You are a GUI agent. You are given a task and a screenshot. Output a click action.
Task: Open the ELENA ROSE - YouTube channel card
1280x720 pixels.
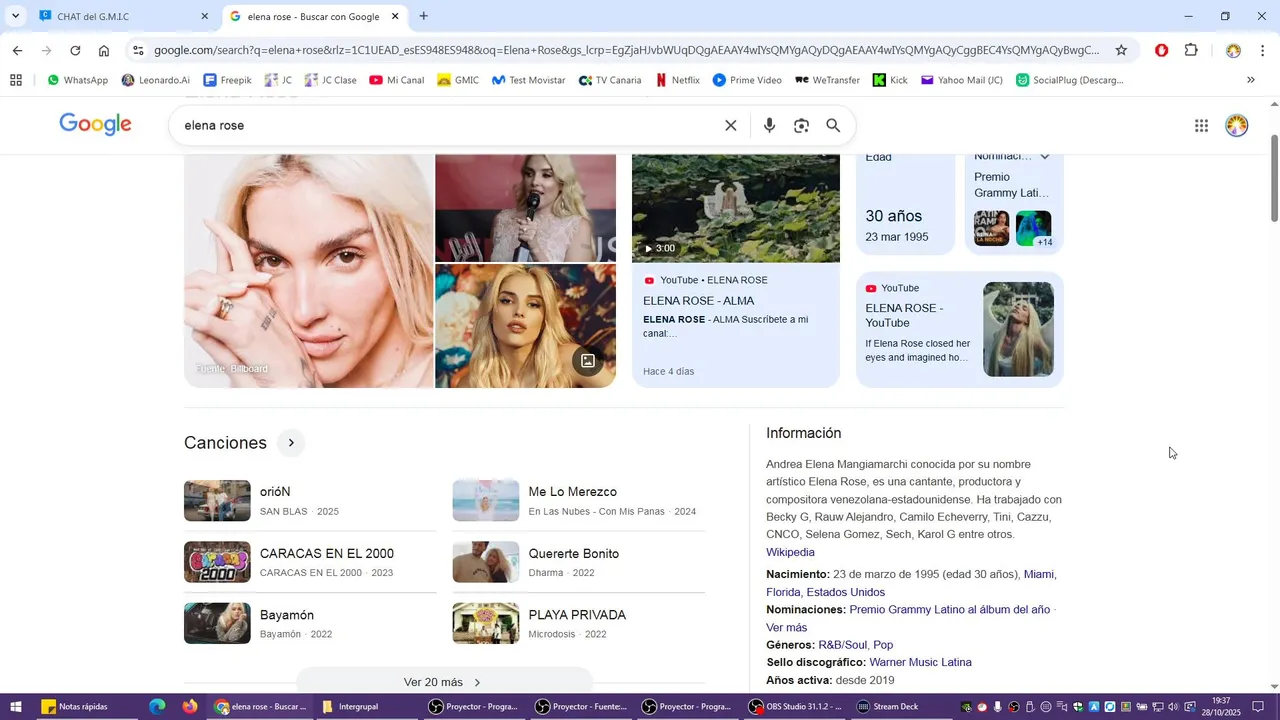click(x=960, y=329)
